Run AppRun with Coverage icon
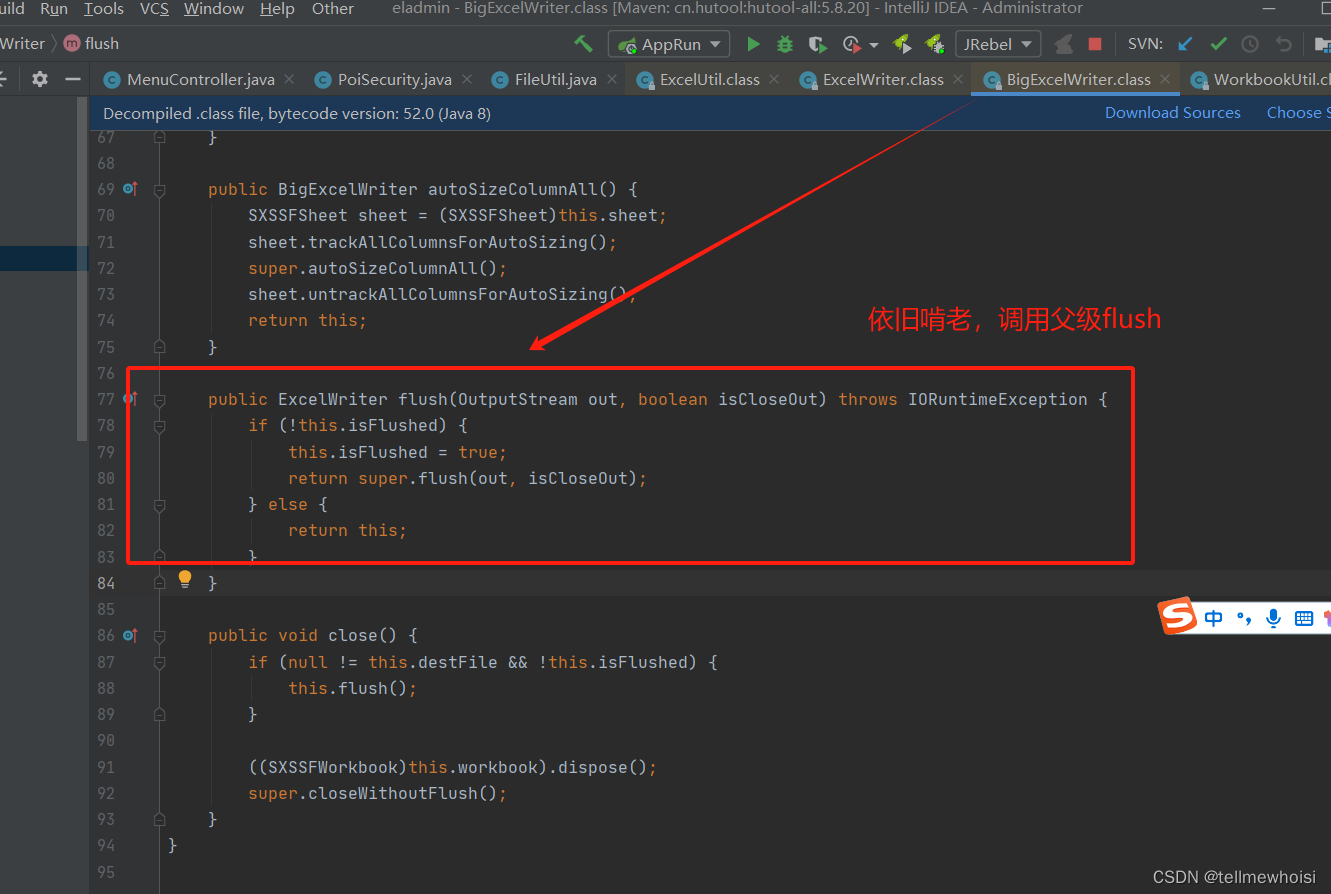The image size is (1331, 894). click(818, 44)
